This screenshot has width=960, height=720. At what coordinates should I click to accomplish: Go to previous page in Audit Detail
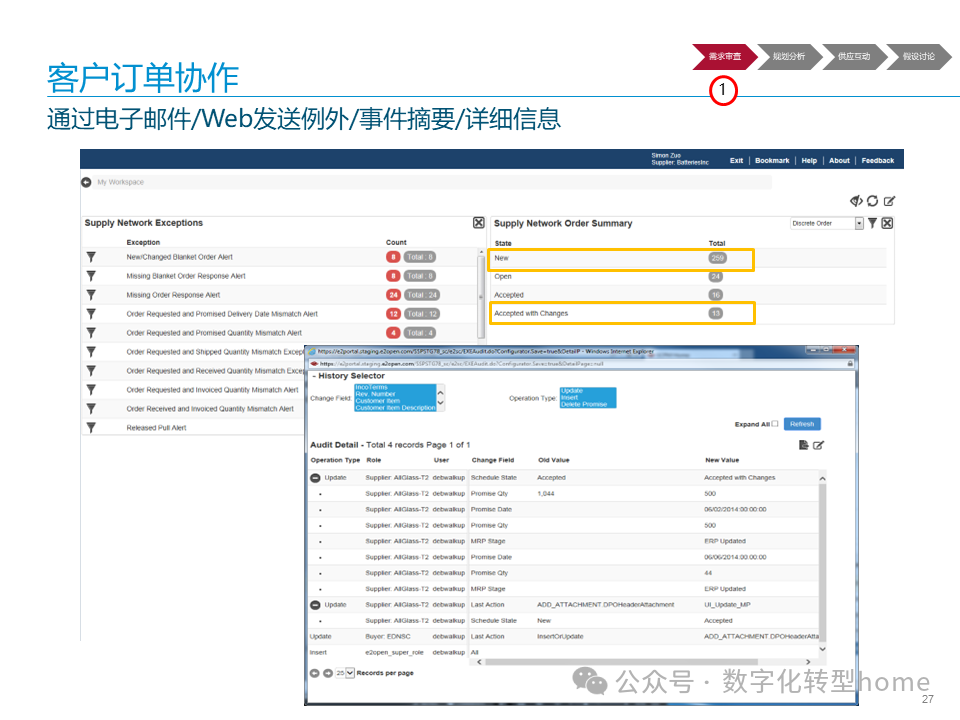coord(315,673)
